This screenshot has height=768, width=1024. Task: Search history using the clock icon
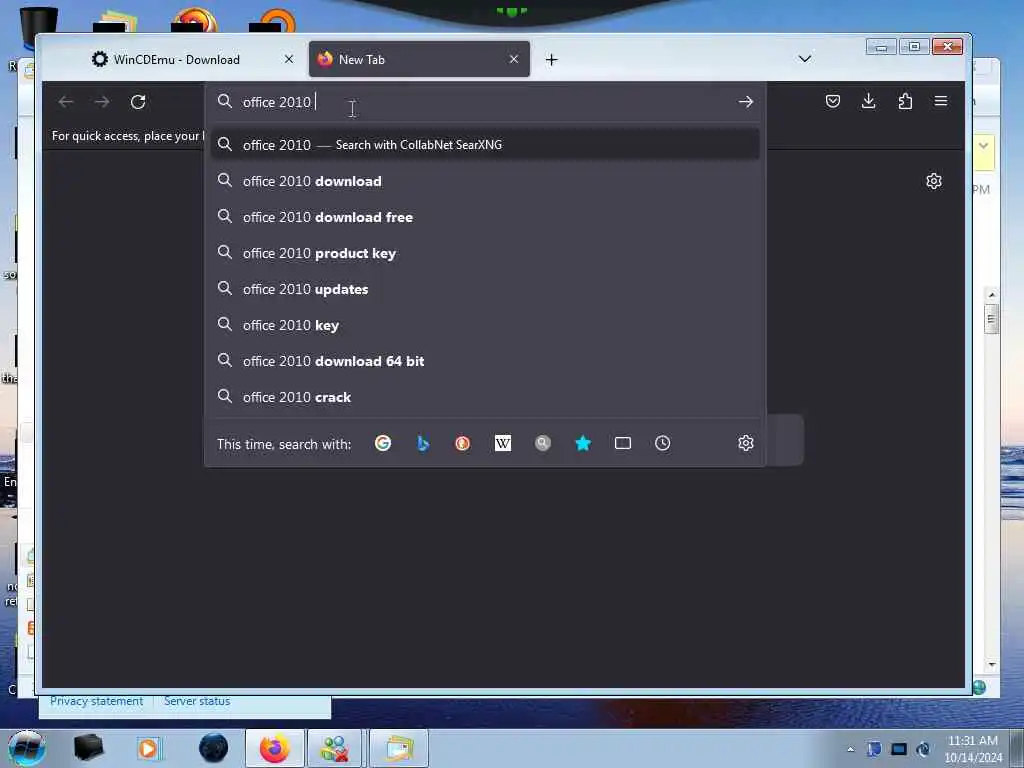coord(663,443)
